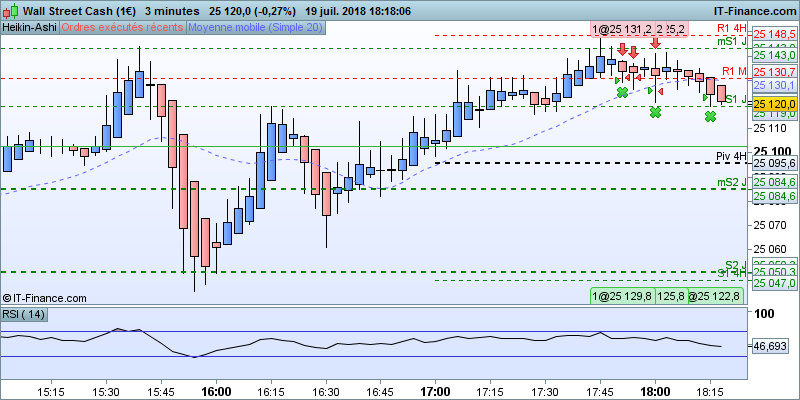The width and height of the screenshot is (800, 400).
Task: Click the Wall Street Cash (1€) title
Action: click(81, 11)
